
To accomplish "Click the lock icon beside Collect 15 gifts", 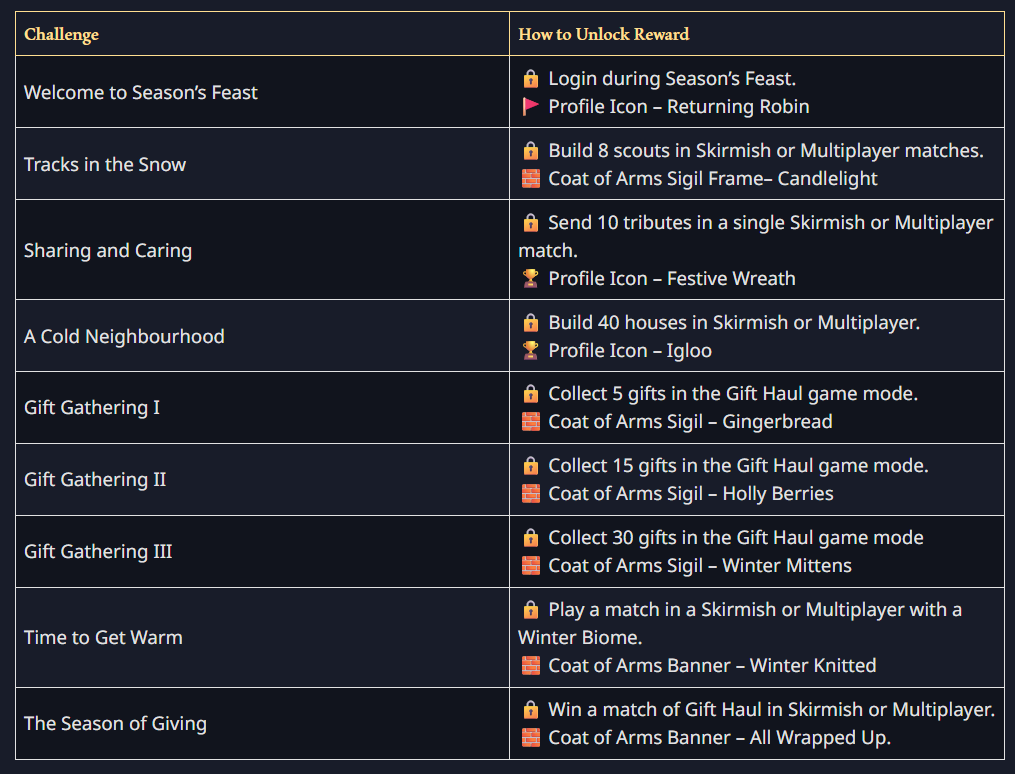I will click(x=530, y=465).
